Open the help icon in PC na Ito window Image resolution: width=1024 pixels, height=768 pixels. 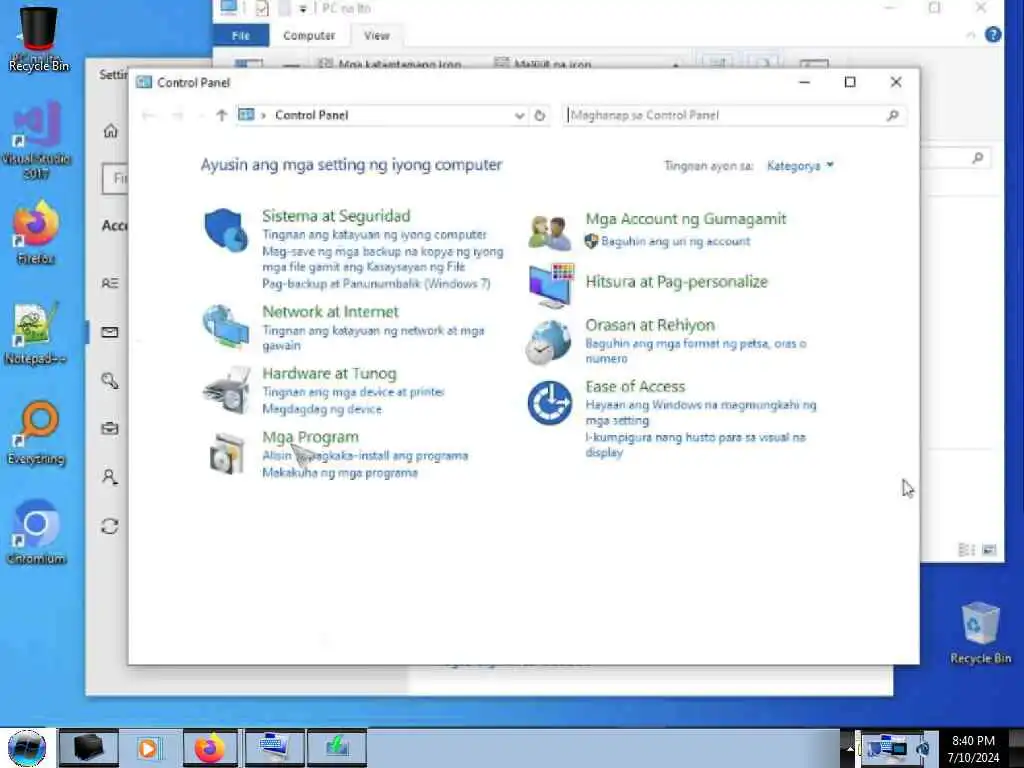coord(993,35)
